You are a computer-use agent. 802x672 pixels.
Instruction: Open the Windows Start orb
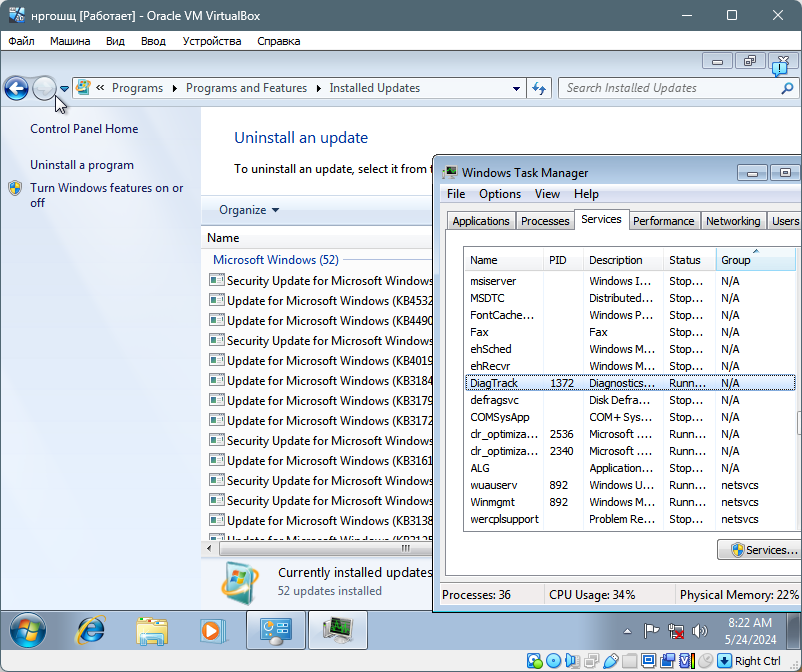coord(26,630)
